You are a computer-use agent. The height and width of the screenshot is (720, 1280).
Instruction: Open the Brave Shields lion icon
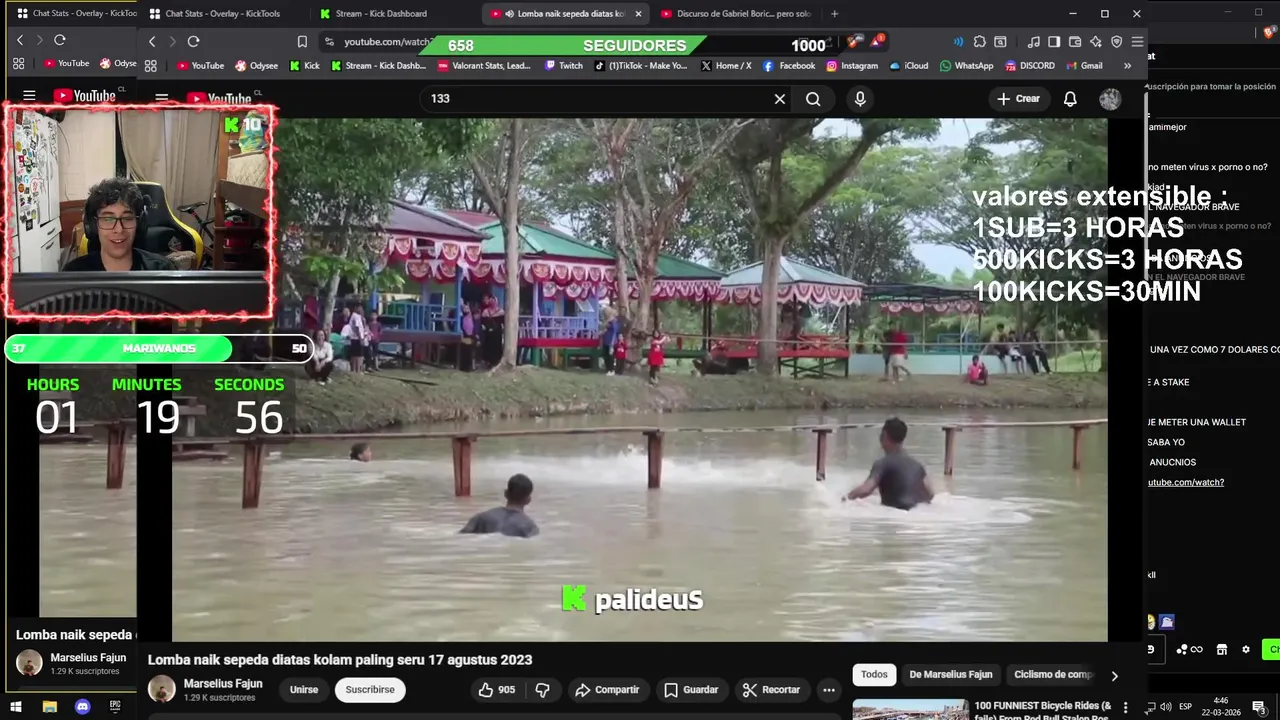point(853,41)
